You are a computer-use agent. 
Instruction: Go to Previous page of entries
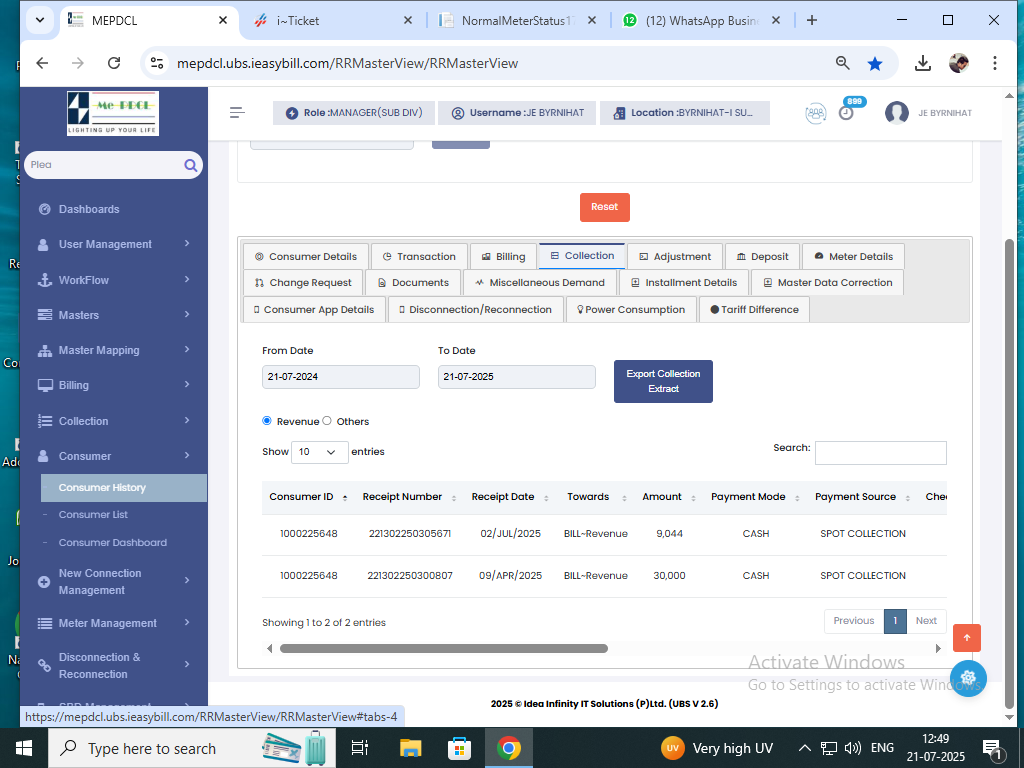pyautogui.click(x=854, y=621)
